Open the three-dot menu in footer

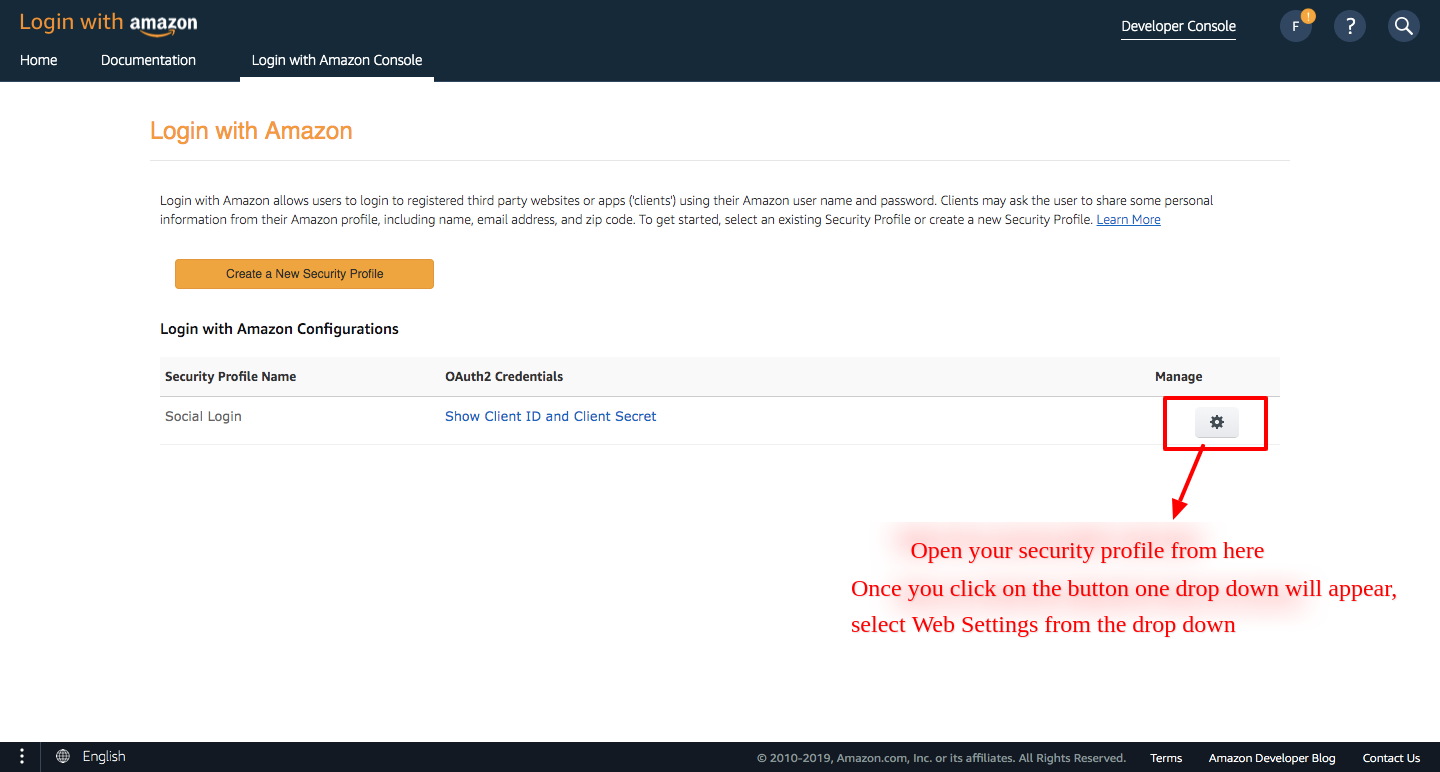[x=21, y=757]
